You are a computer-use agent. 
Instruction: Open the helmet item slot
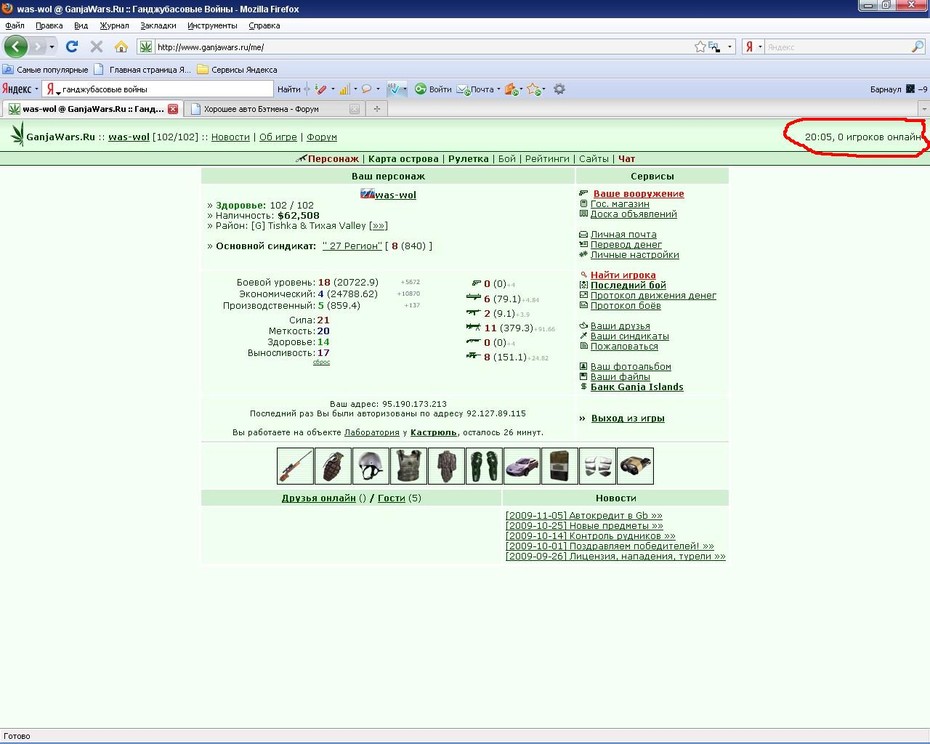(x=371, y=466)
